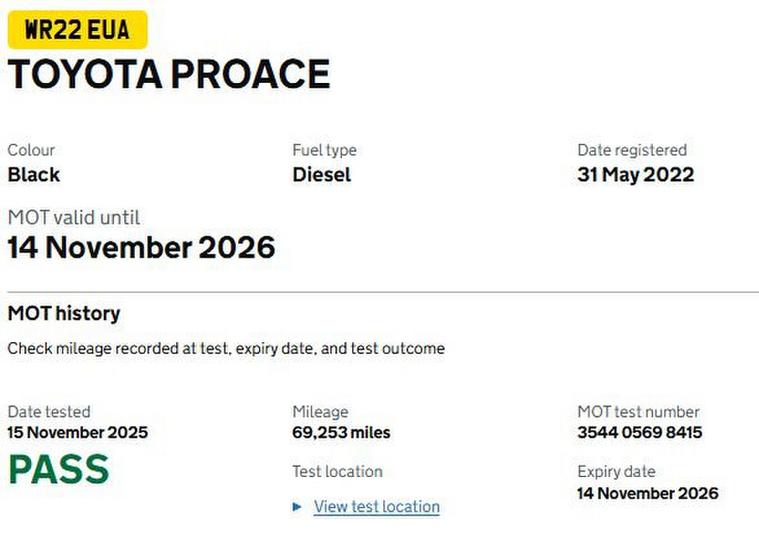Click the Fuel type label
Screen dimensions: 759x547
[324, 150]
